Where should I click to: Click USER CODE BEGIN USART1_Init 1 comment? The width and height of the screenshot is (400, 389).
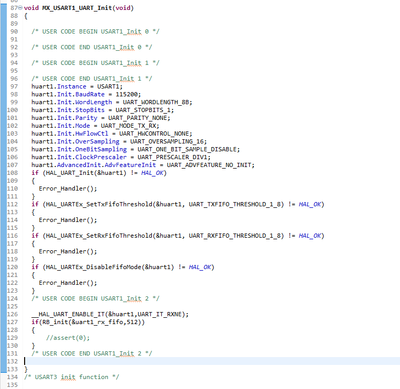pyautogui.click(x=95, y=63)
